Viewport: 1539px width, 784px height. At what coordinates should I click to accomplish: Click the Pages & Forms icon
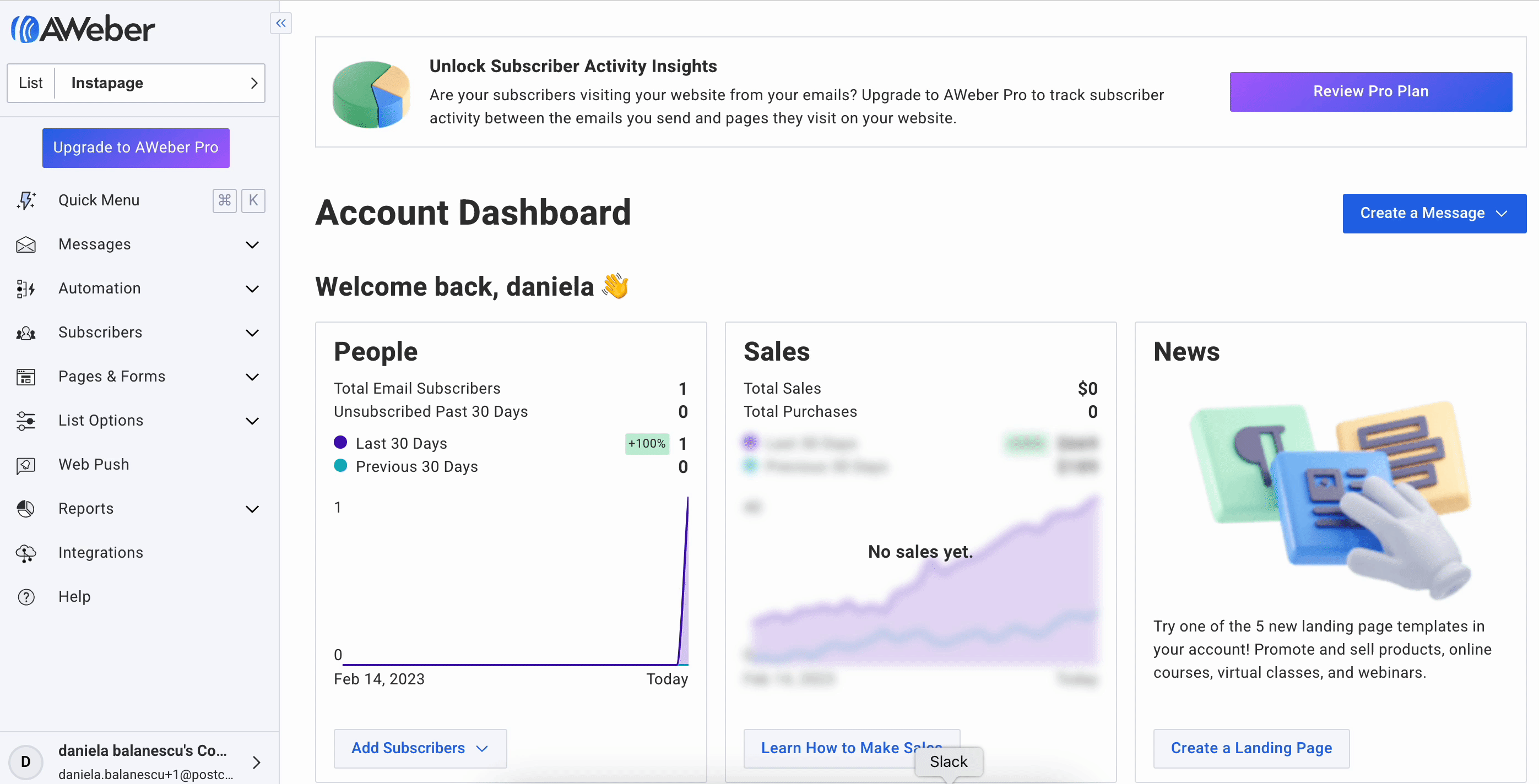[26, 377]
